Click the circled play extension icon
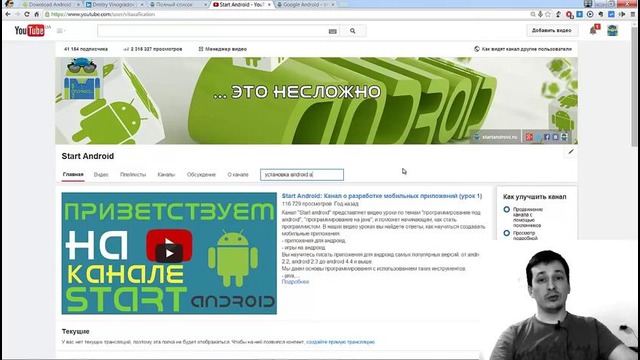The image size is (640, 360). pos(590,14)
